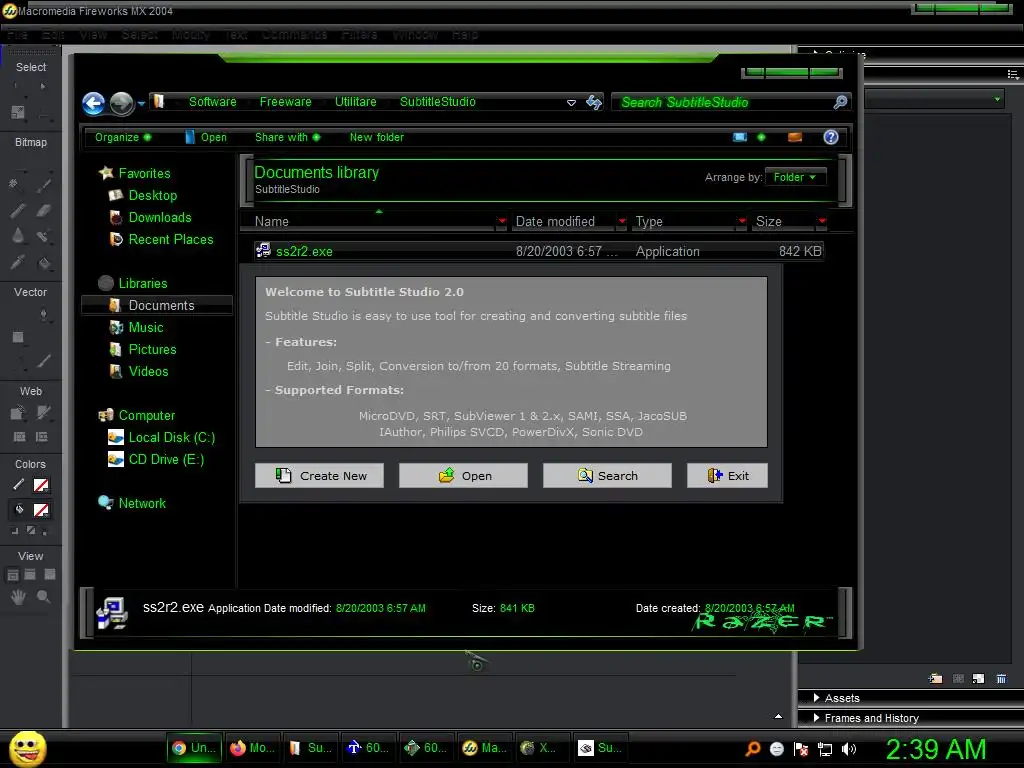Open the stroke color swatch
Image resolution: width=1024 pixels, height=768 pixels.
(41, 485)
